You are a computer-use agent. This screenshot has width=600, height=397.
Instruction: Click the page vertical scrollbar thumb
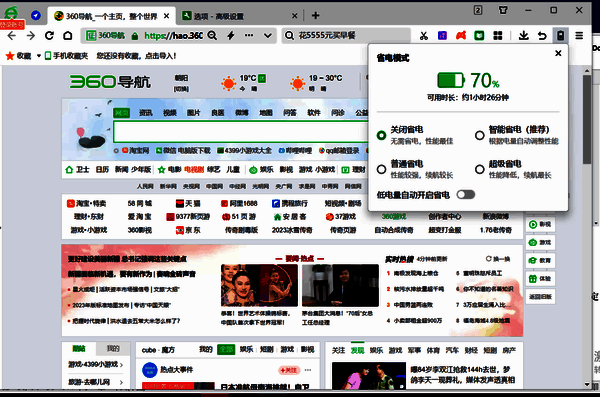coord(587,119)
